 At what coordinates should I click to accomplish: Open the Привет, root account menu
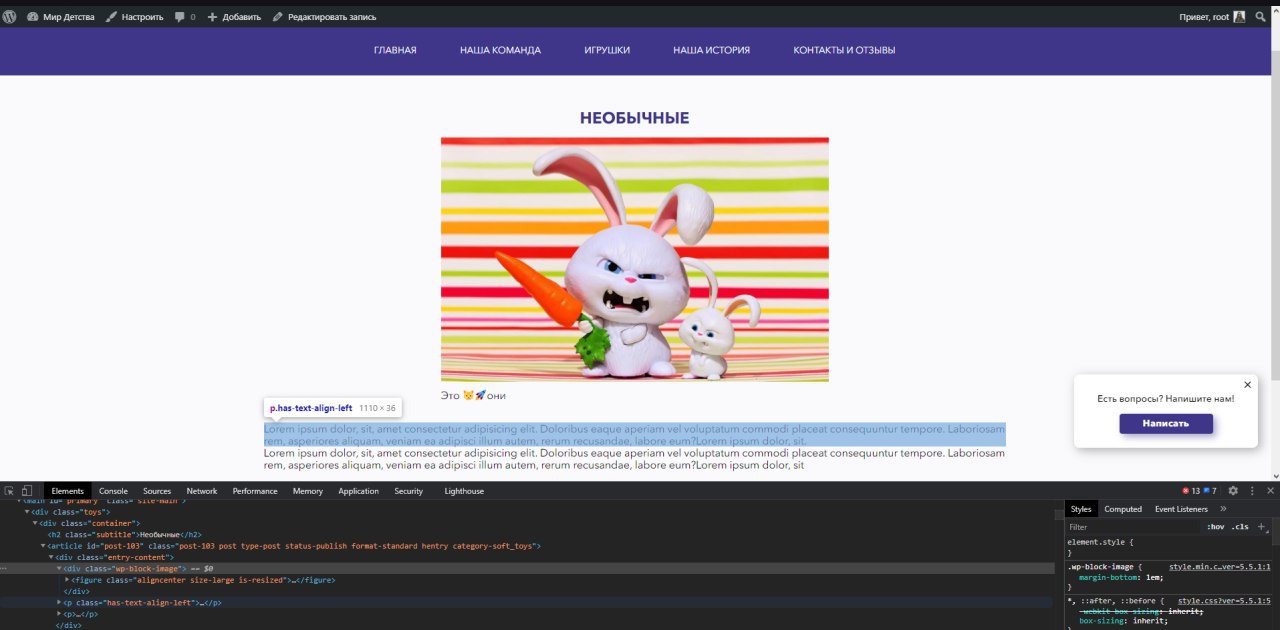[x=1212, y=17]
